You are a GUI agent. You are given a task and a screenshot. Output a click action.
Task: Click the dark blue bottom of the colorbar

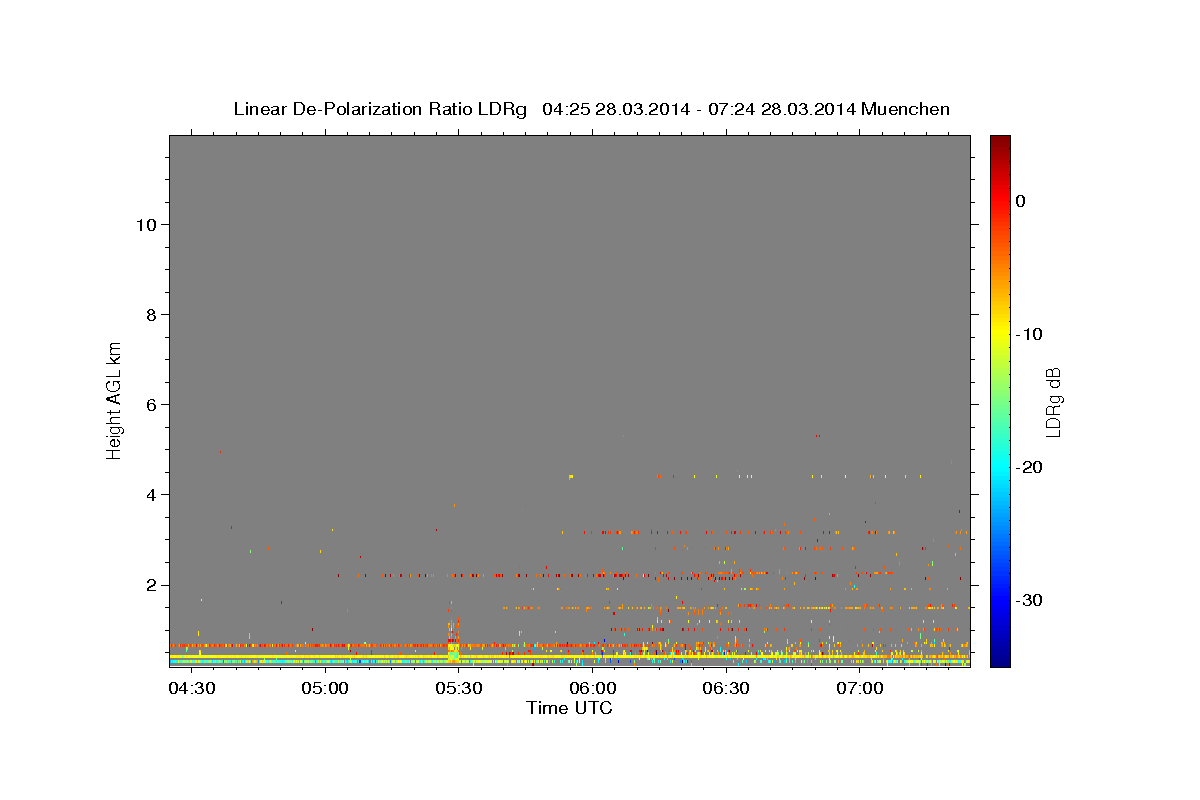(x=1000, y=659)
